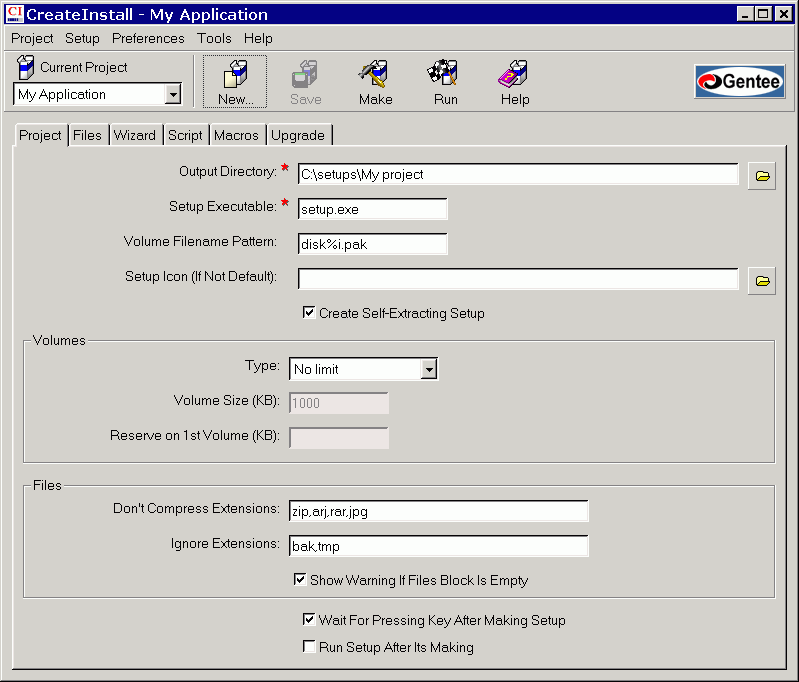Click the 'Don't Compress Extensions:' label

pyautogui.click(x=196, y=508)
